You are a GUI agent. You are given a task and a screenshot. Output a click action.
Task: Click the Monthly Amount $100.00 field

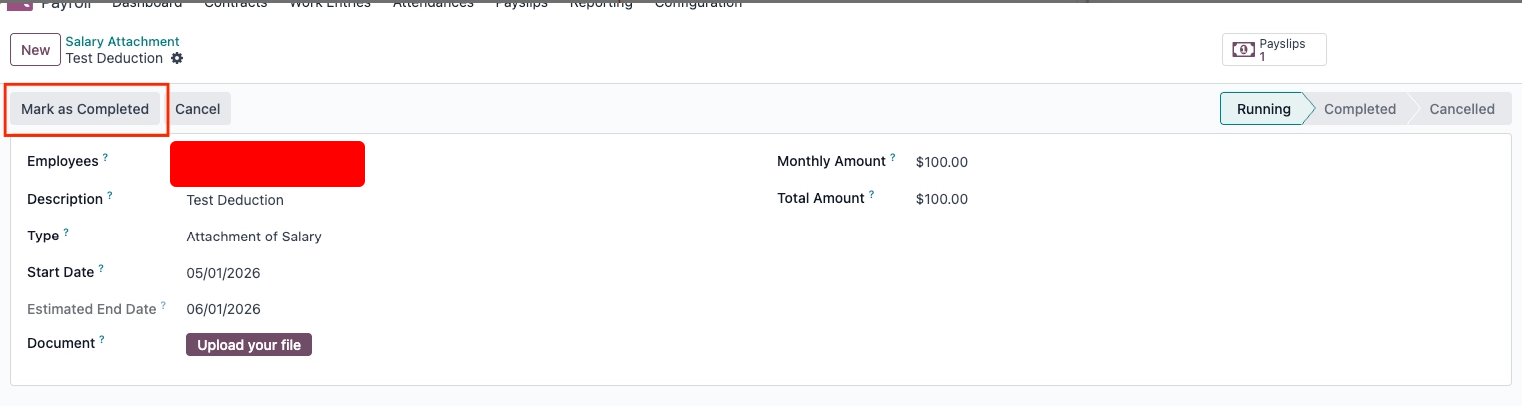point(942,162)
